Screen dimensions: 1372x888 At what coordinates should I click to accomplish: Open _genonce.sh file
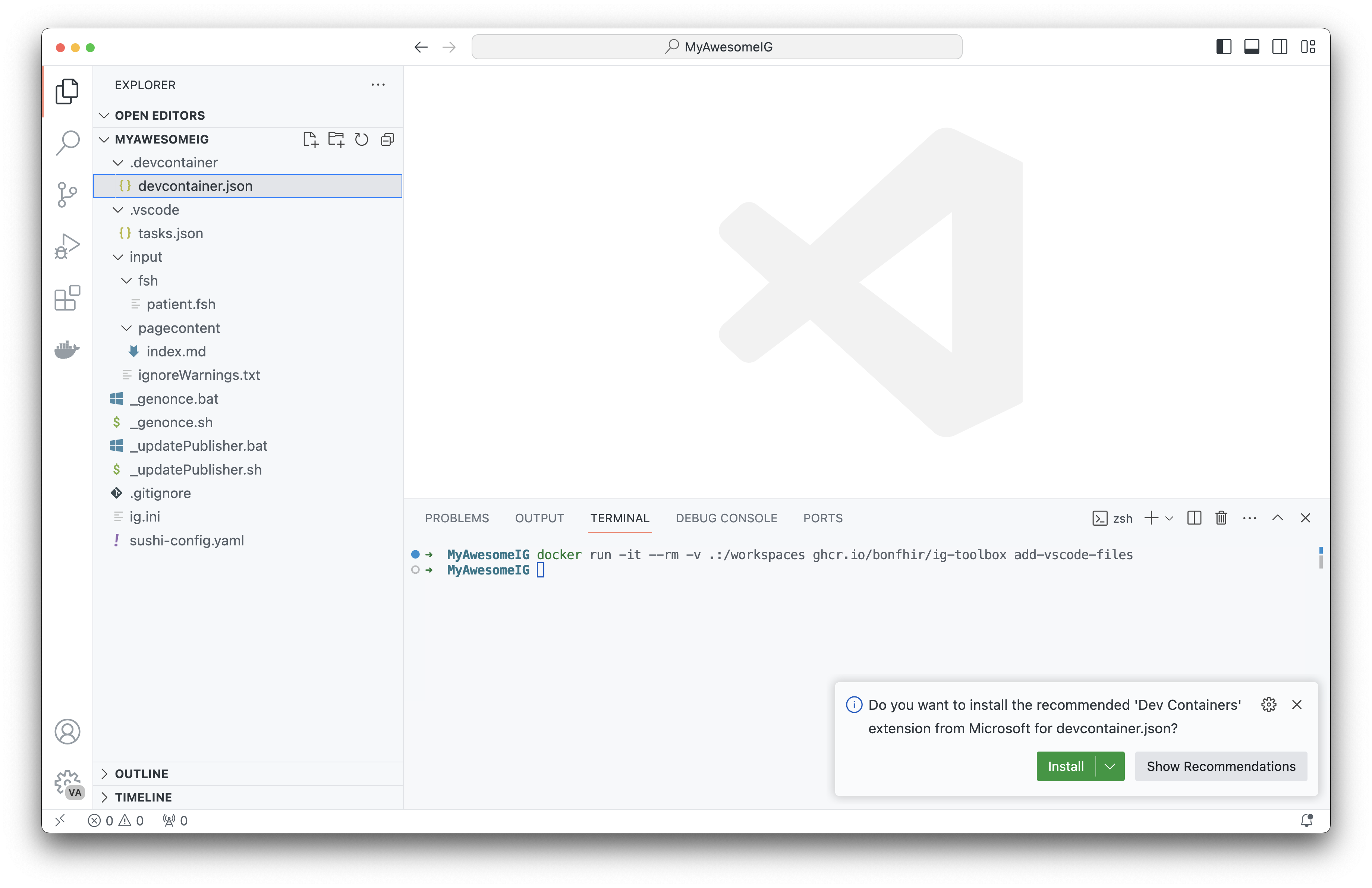click(x=248, y=422)
